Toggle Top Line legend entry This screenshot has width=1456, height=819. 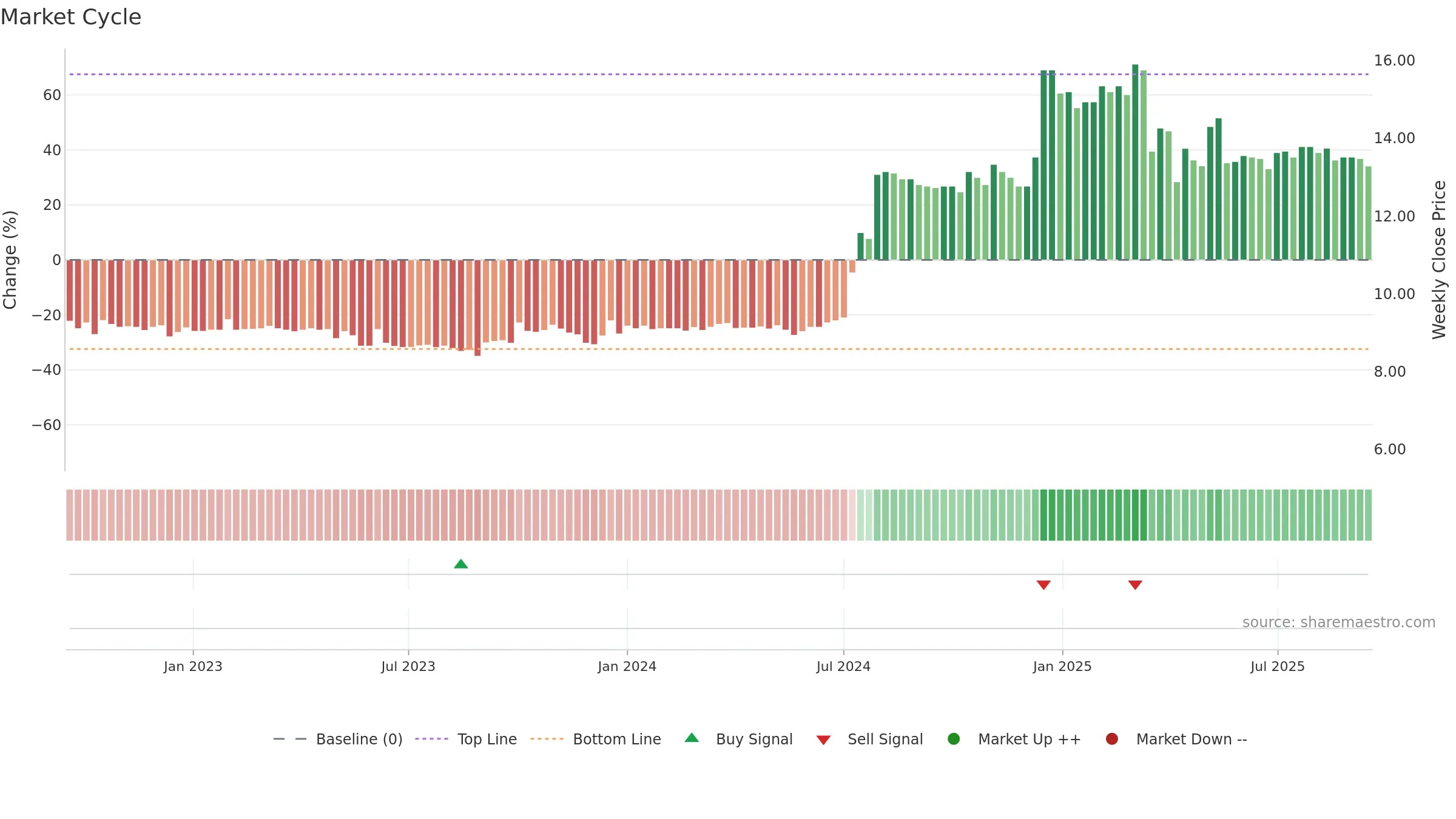click(x=466, y=739)
